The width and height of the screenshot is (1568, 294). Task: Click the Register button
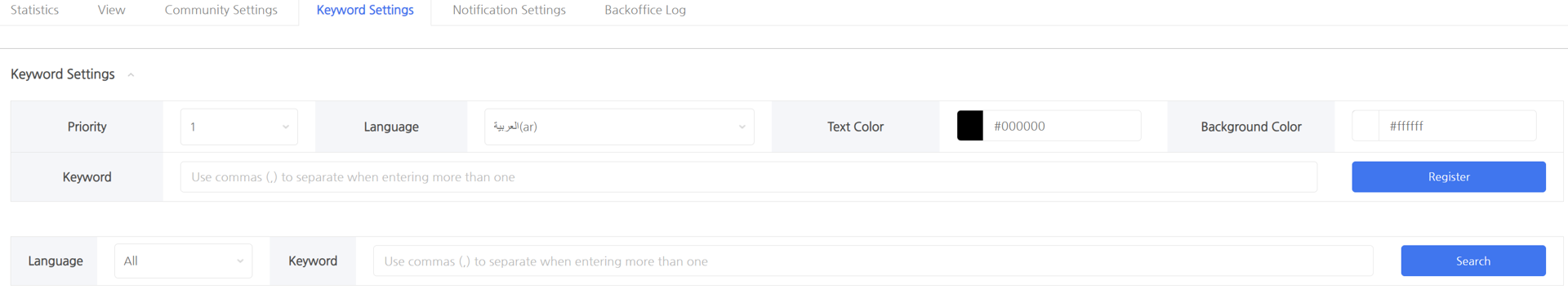(1449, 177)
